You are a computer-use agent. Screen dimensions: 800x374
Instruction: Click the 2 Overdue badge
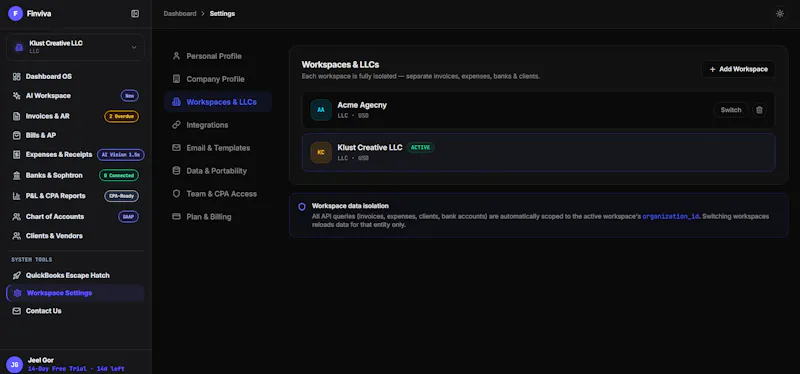[x=121, y=116]
